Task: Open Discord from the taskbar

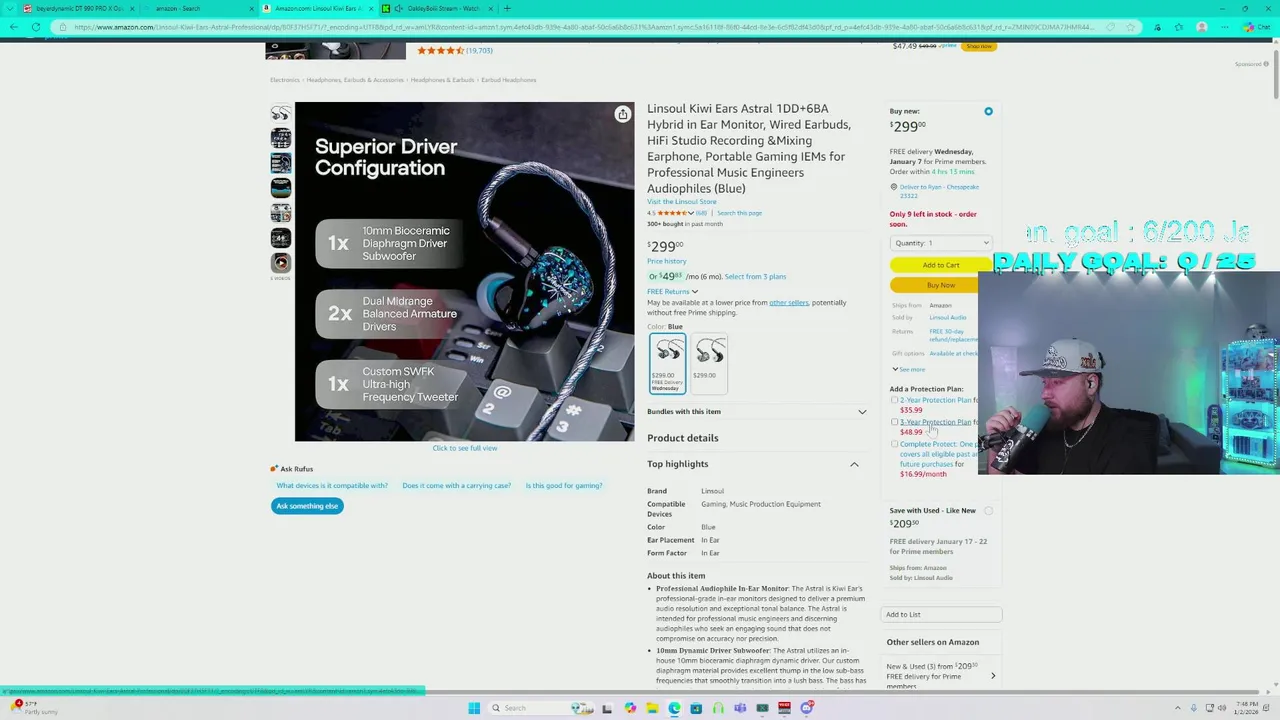Action: (x=806, y=708)
